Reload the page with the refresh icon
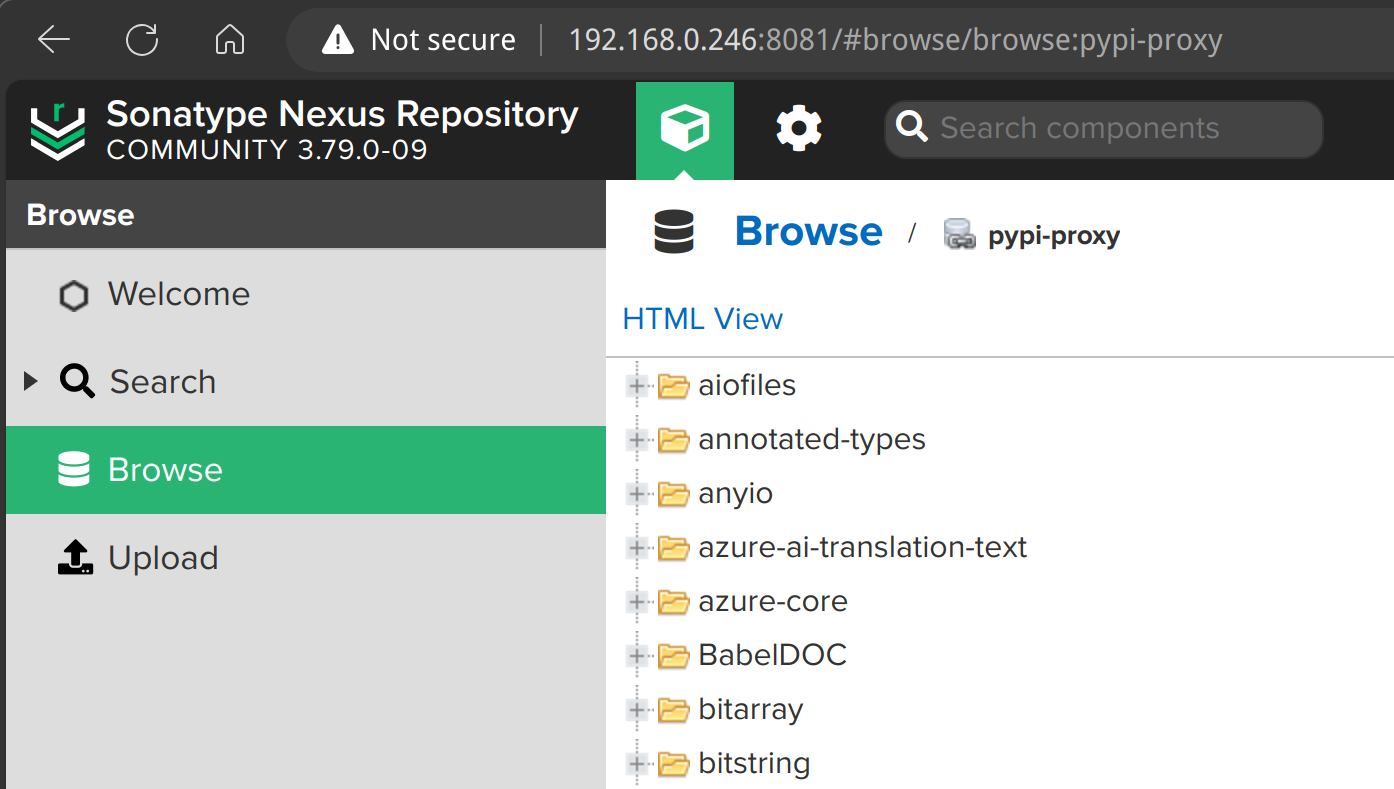Screen dimensions: 1394x789 click(142, 40)
